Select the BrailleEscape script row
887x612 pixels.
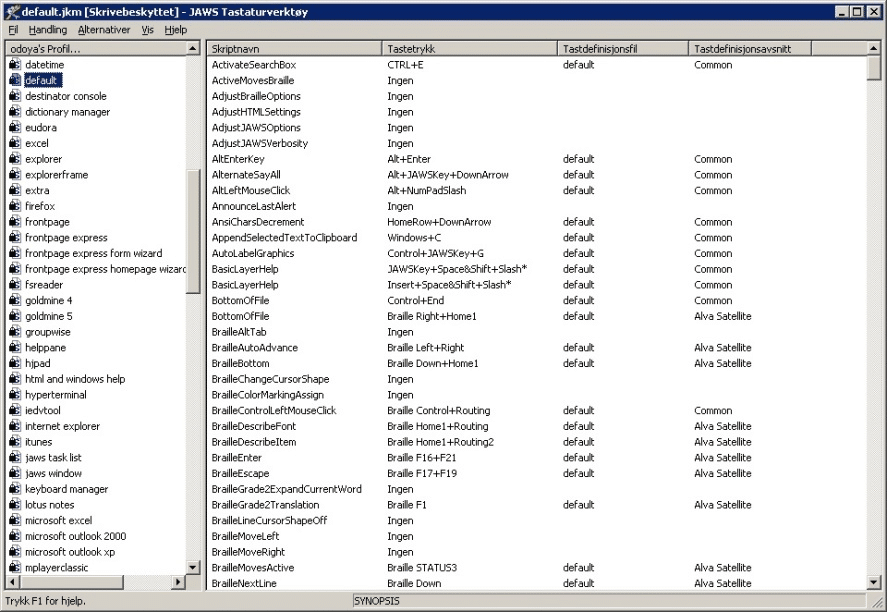[x=240, y=473]
